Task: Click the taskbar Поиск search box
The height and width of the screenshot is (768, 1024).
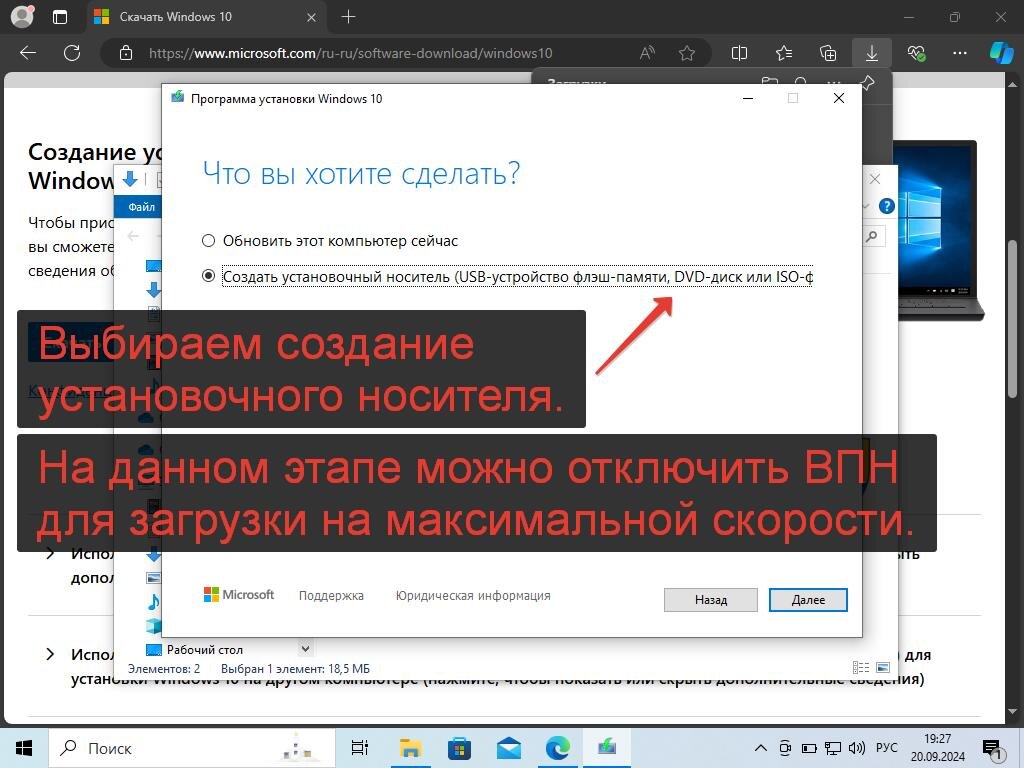Action: pos(192,748)
